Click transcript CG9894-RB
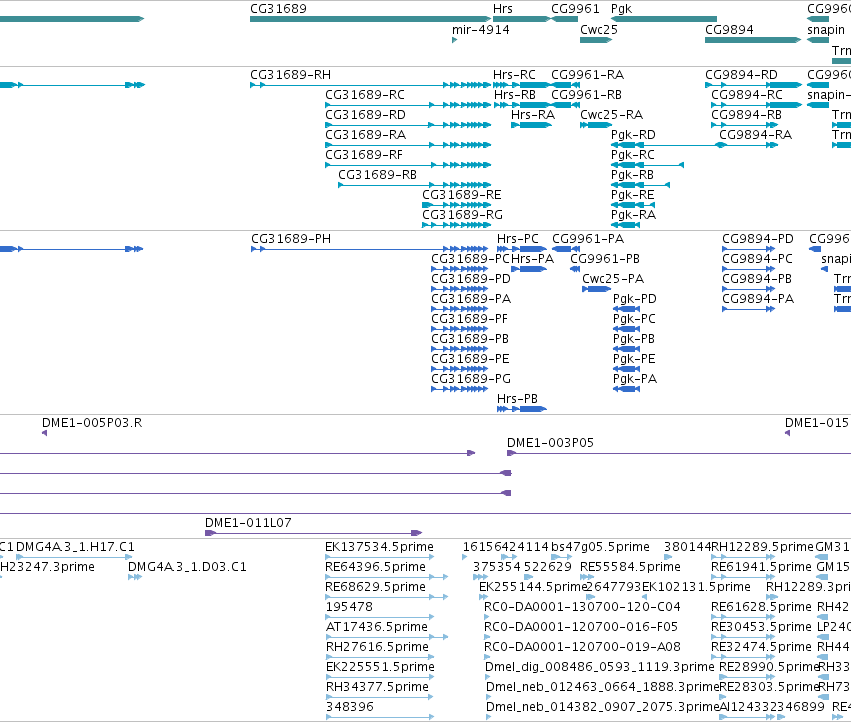This screenshot has width=851, height=722. coord(747,115)
